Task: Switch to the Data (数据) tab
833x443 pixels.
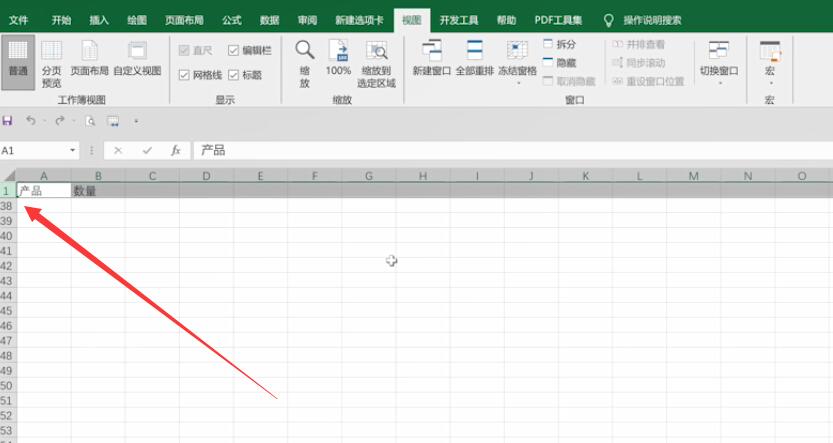Action: click(x=269, y=20)
